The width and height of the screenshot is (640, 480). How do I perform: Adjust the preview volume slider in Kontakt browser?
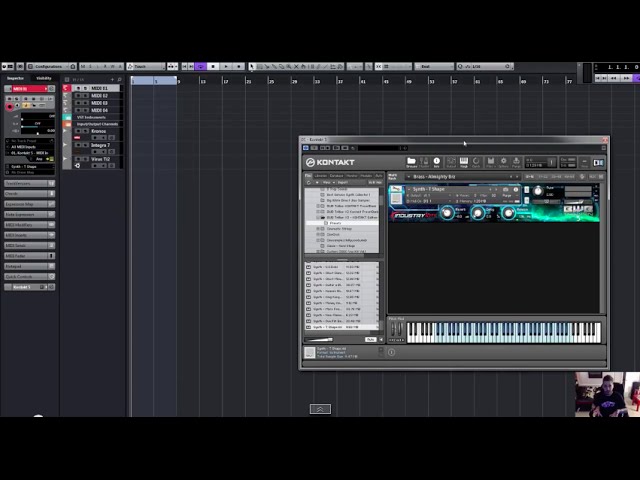point(319,340)
